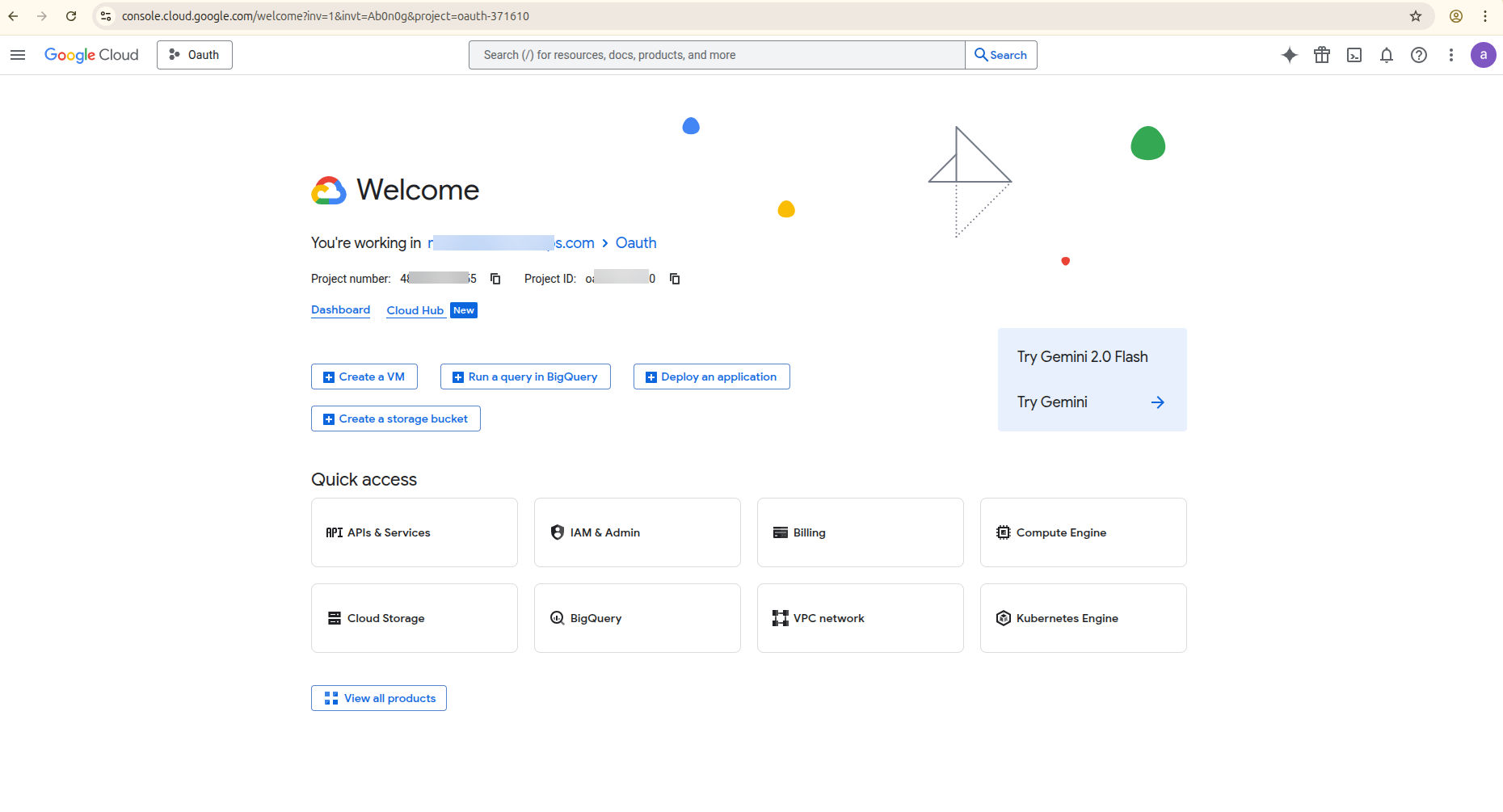The width and height of the screenshot is (1503, 812).
Task: Bookmark this page with the star icon
Action: pyautogui.click(x=1416, y=16)
